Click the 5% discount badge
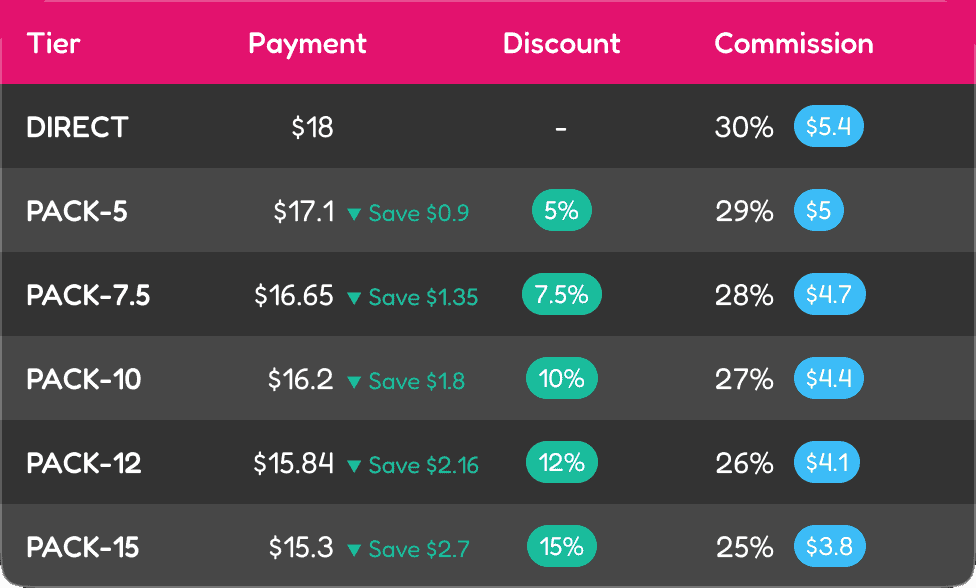 pyautogui.click(x=561, y=210)
